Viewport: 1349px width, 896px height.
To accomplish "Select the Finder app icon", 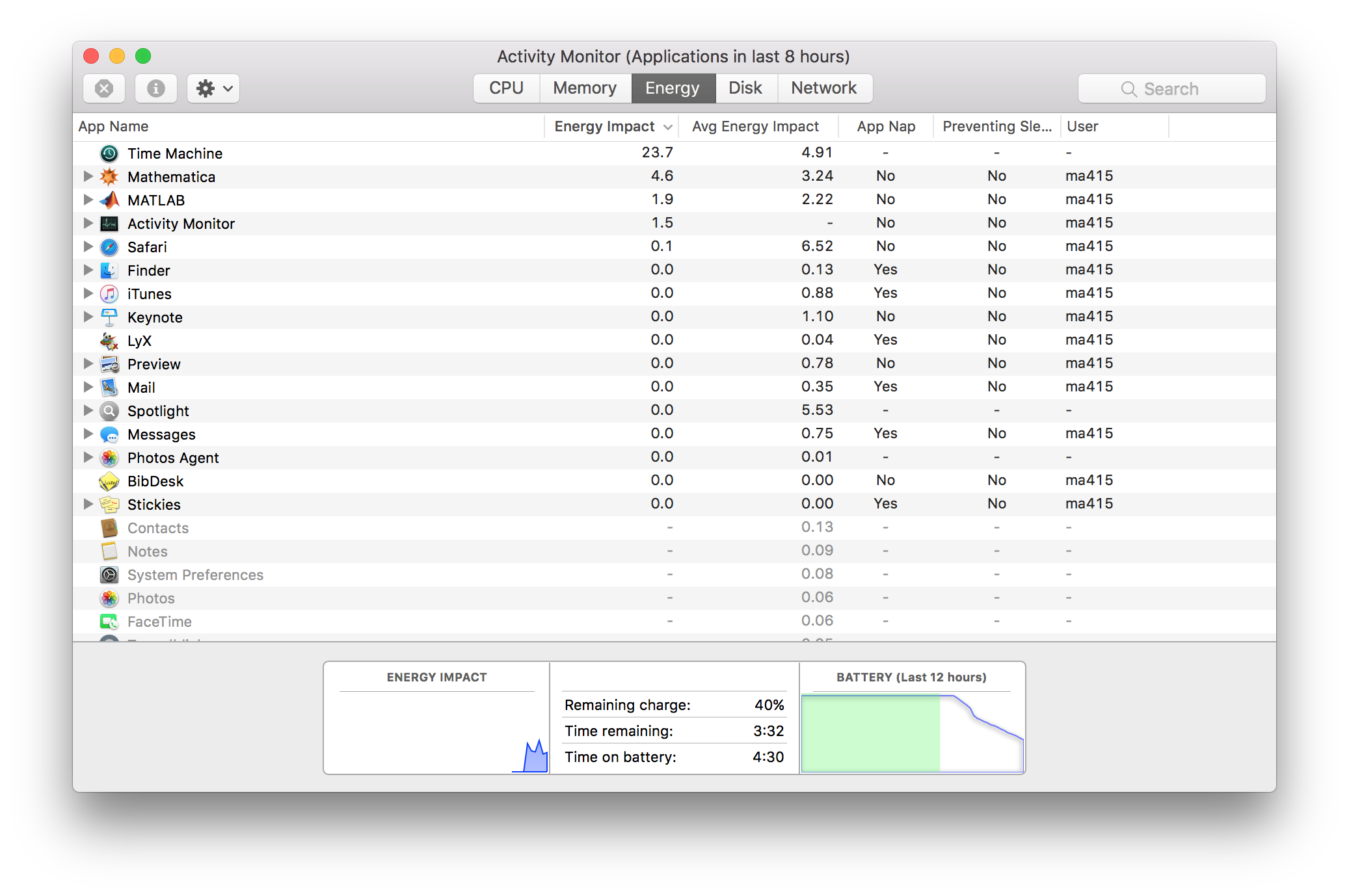I will pyautogui.click(x=109, y=270).
